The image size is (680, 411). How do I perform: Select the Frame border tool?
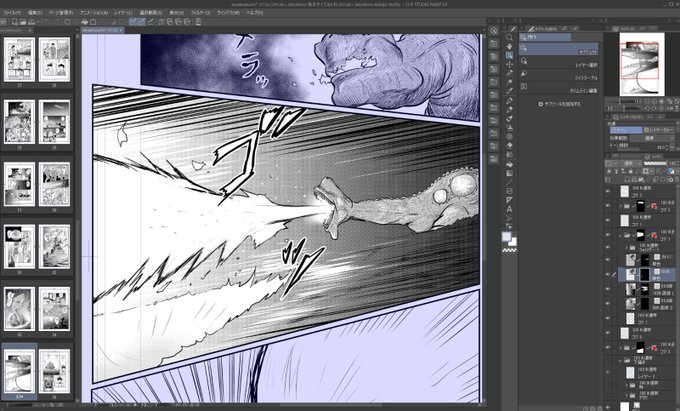(x=510, y=191)
